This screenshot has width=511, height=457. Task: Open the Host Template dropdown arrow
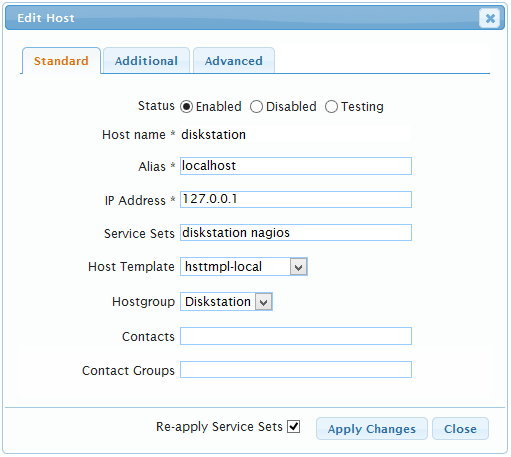(298, 267)
